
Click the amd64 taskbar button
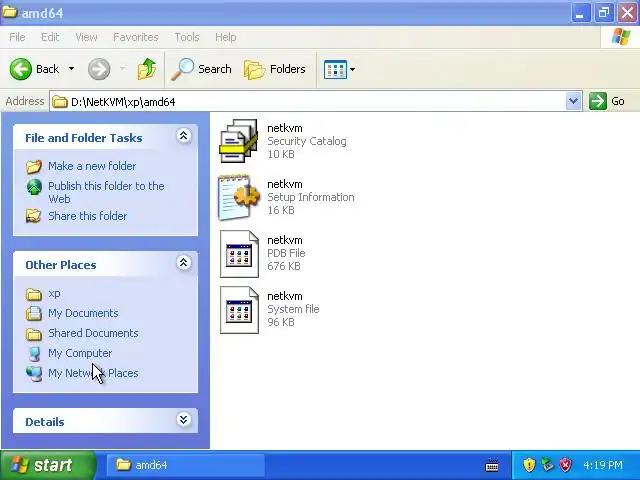click(186, 465)
